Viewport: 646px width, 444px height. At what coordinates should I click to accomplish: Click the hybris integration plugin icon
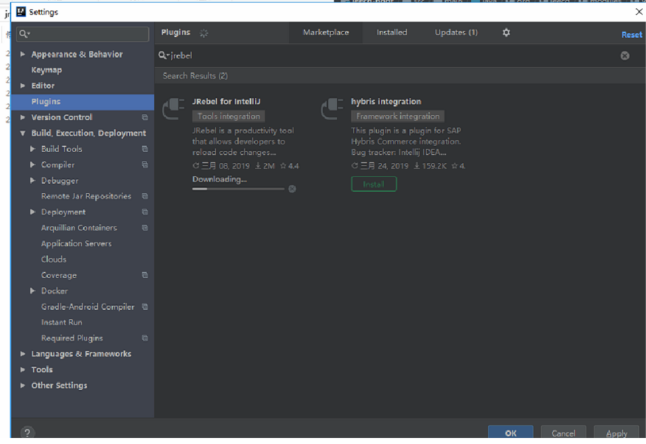[332, 109]
